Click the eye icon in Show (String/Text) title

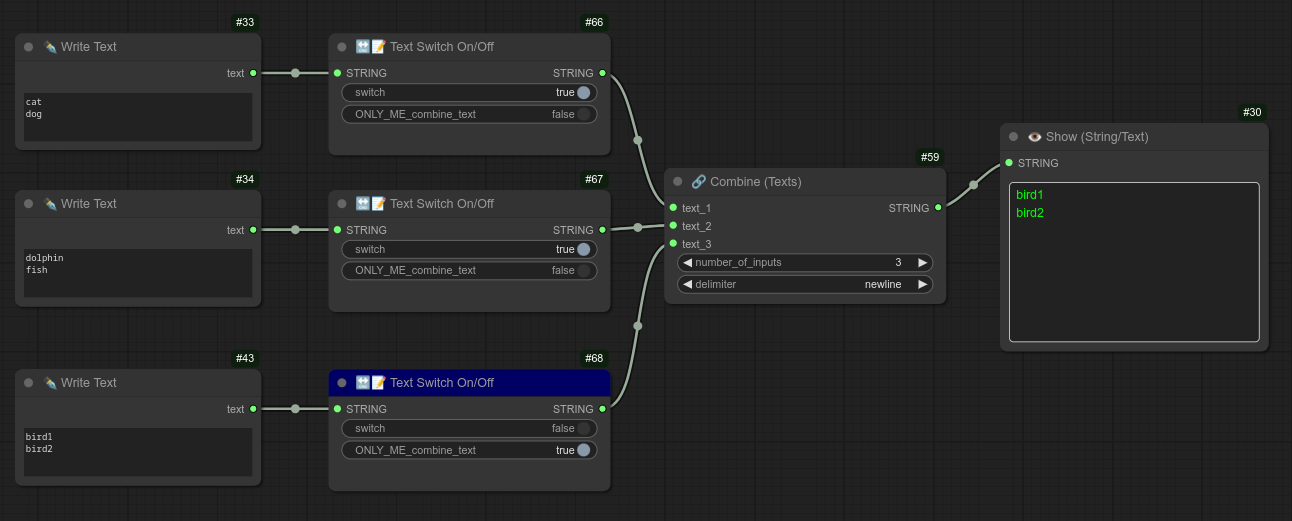tap(1035, 137)
